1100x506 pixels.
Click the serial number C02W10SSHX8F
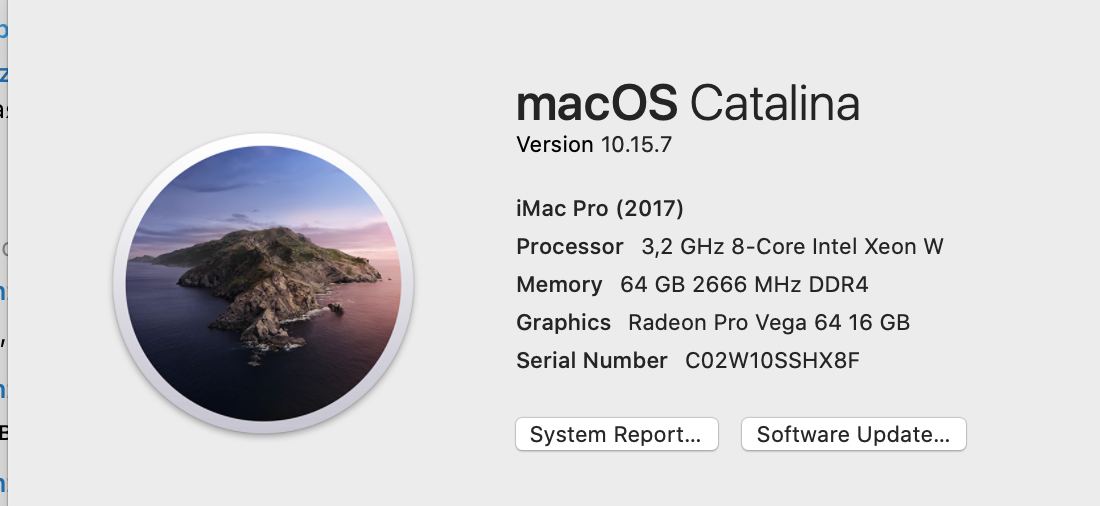pyautogui.click(x=771, y=361)
